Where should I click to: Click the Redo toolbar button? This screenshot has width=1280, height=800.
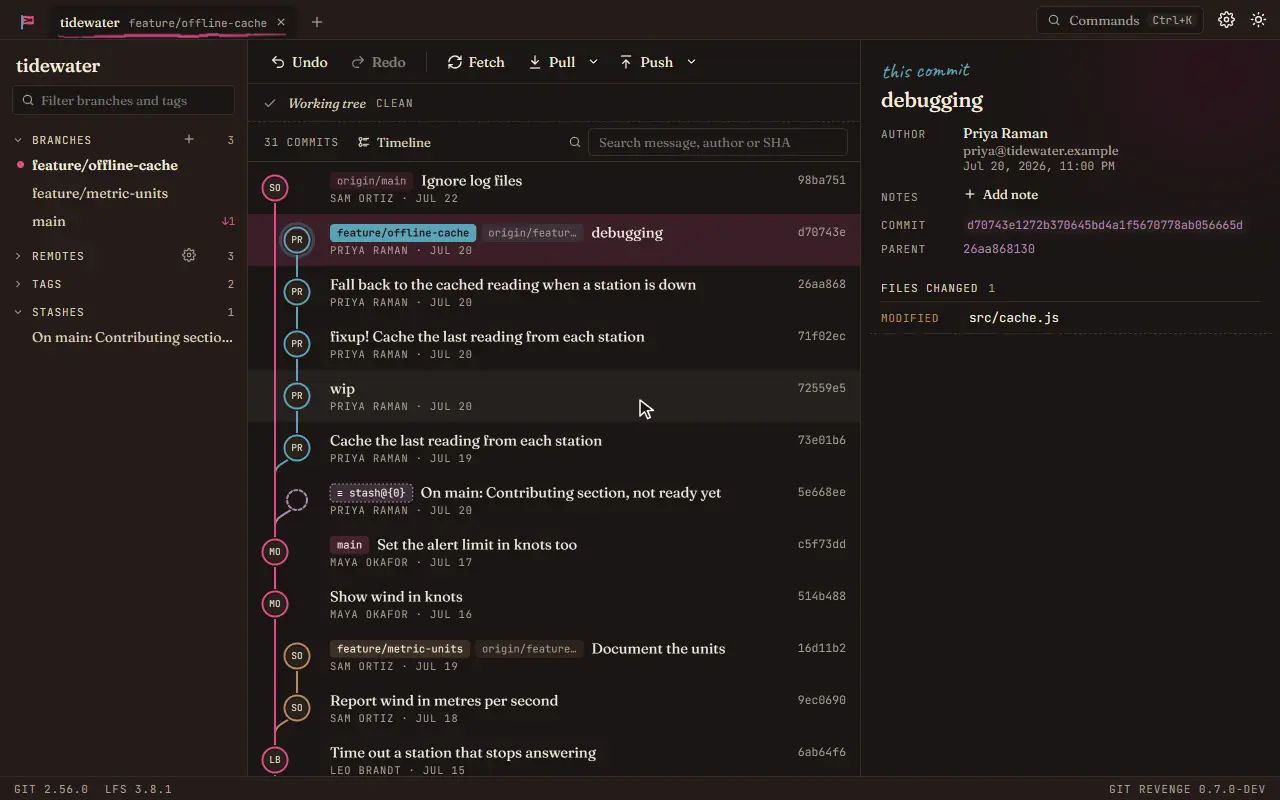tap(378, 62)
